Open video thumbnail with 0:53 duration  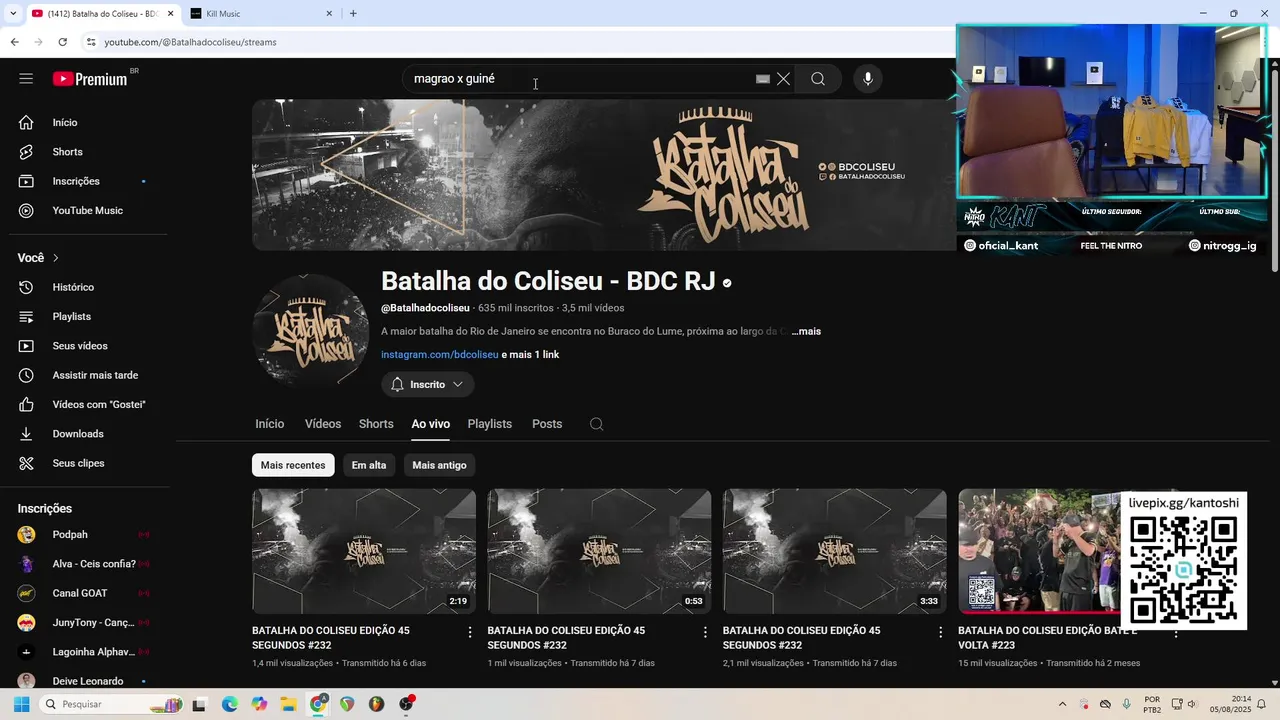pyautogui.click(x=599, y=551)
